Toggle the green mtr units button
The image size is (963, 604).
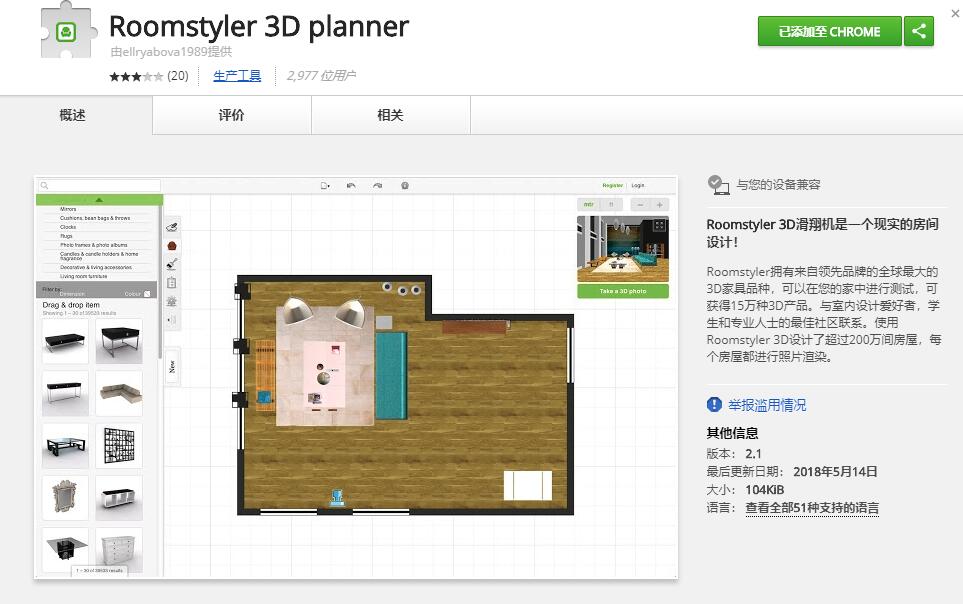point(588,205)
